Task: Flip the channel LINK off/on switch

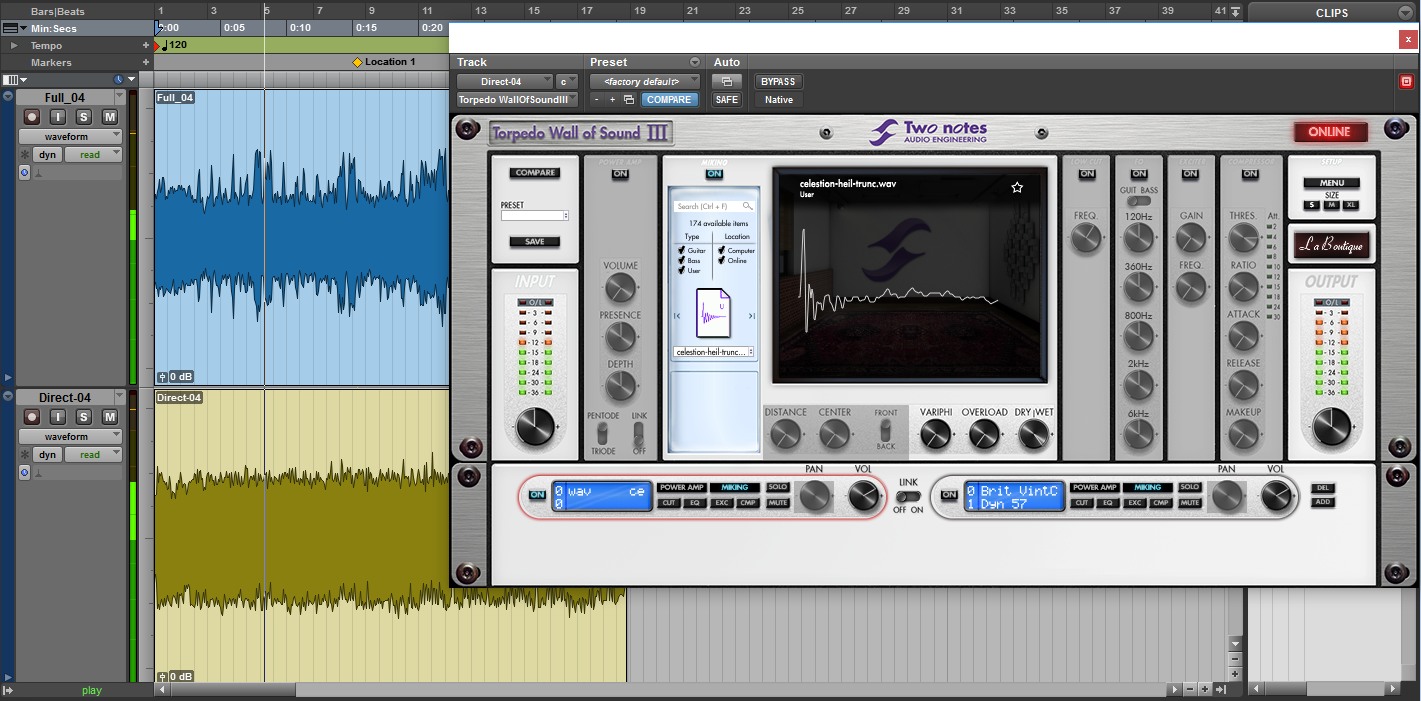Action: coord(908,496)
